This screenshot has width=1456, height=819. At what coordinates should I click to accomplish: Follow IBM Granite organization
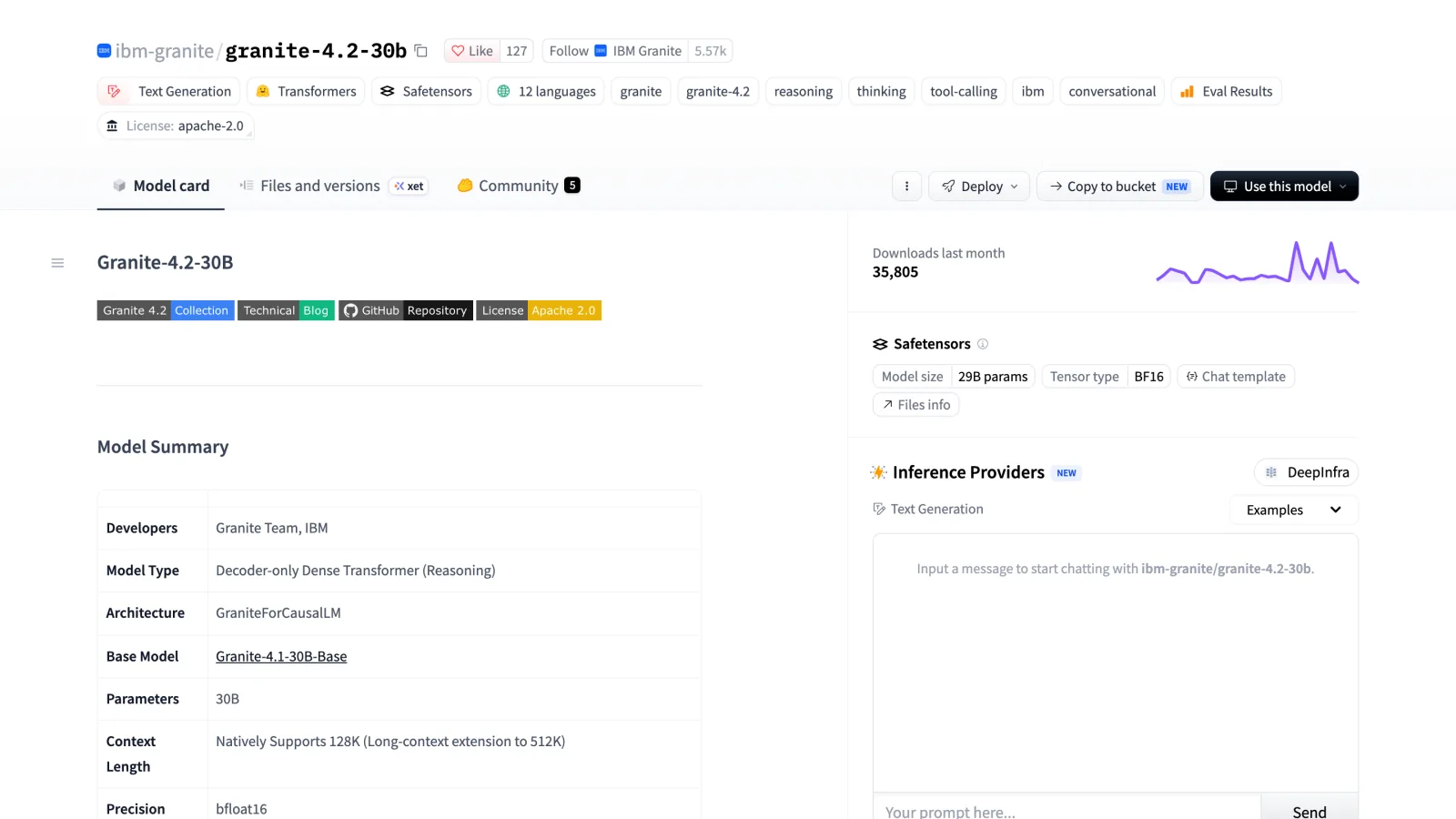tap(615, 51)
